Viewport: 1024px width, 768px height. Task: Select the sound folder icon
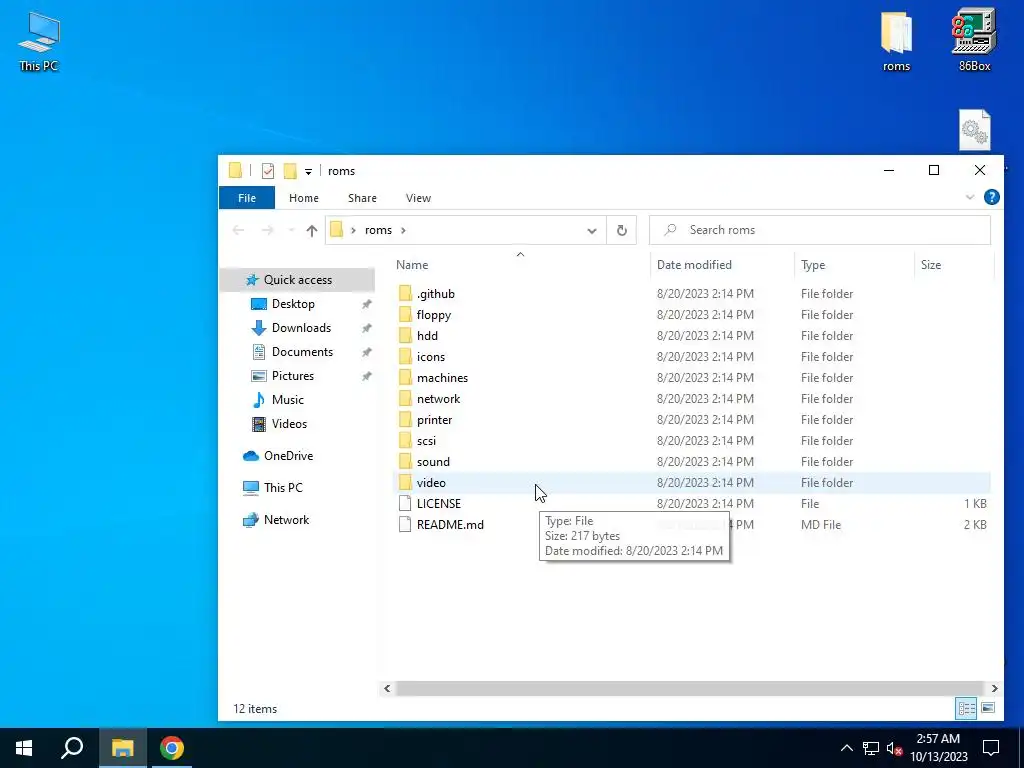point(405,462)
